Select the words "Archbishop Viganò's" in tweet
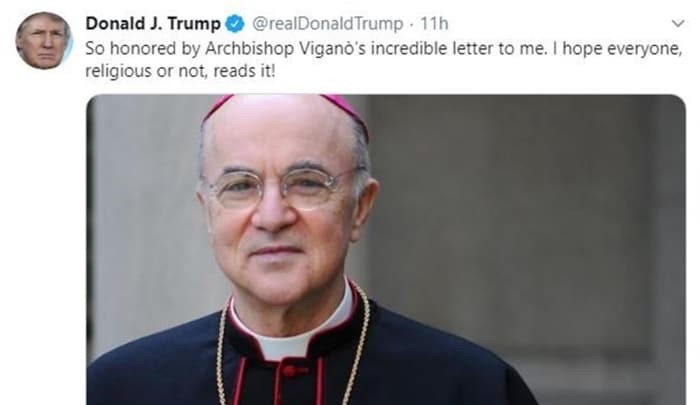 (286, 48)
